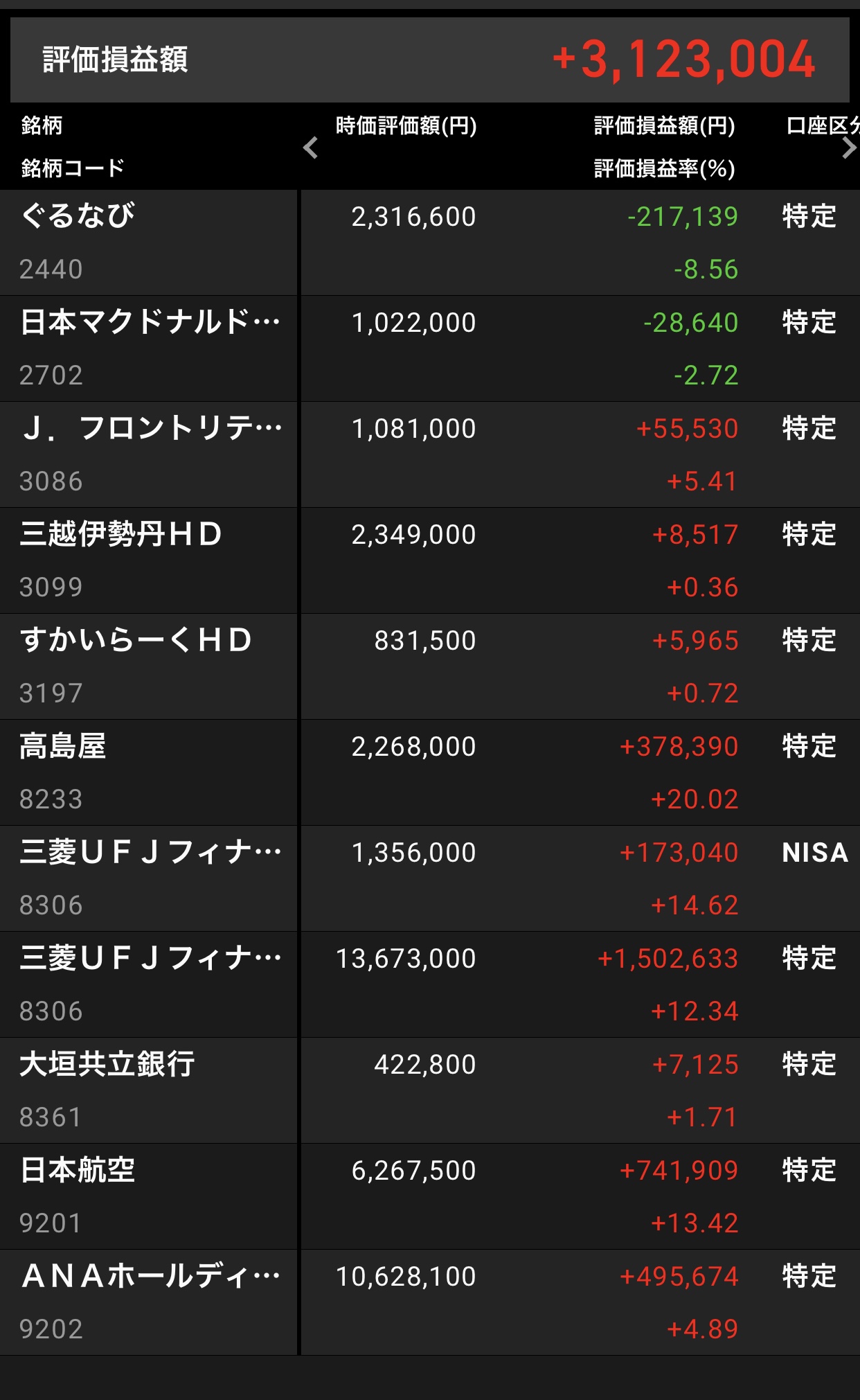Select the すかいらーくHD holding
The height and width of the screenshot is (1400, 860).
coord(136,641)
